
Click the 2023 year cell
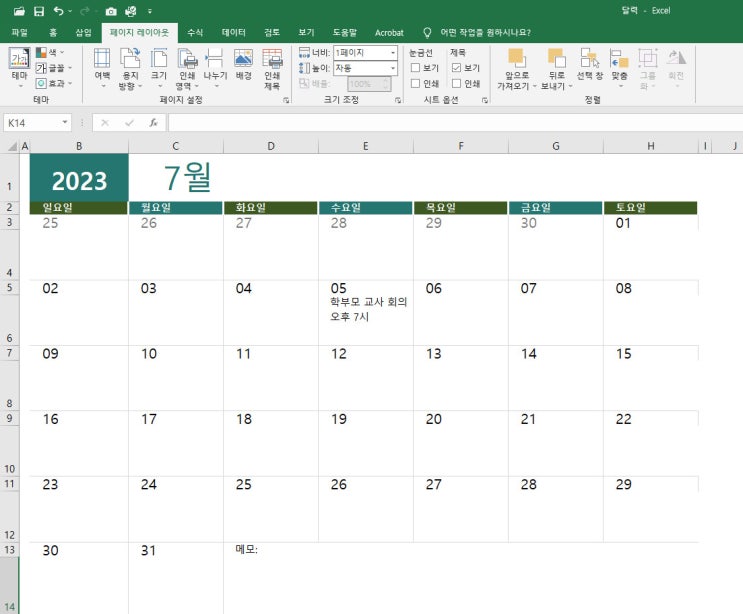[79, 178]
